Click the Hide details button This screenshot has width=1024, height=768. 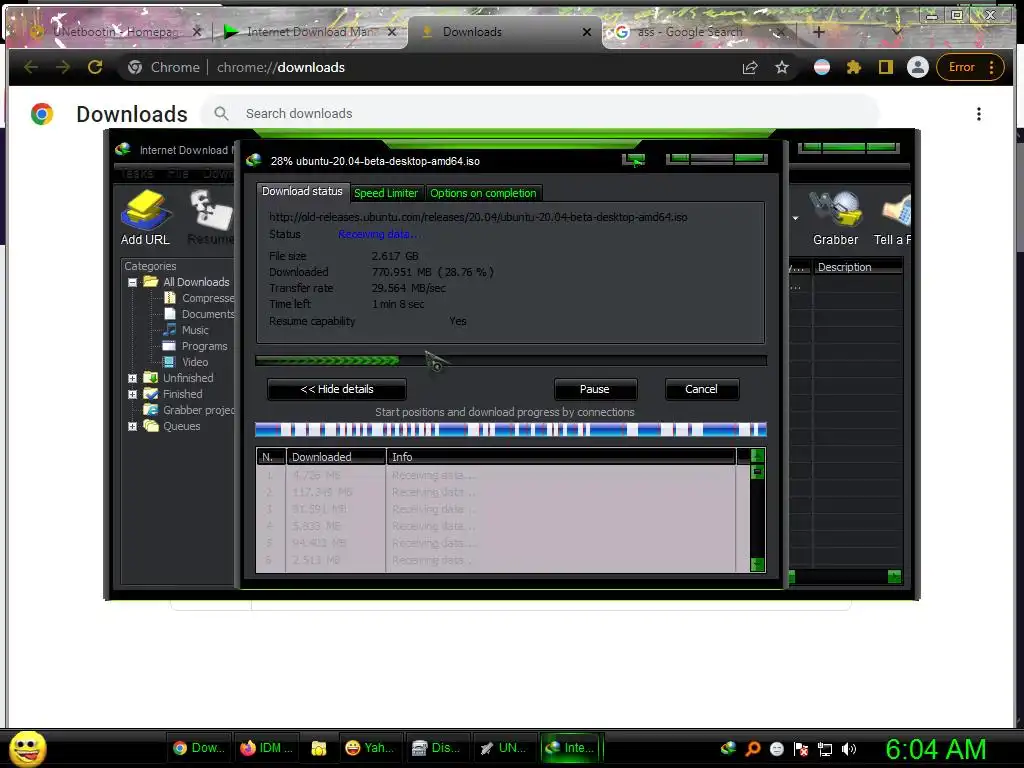click(x=337, y=389)
